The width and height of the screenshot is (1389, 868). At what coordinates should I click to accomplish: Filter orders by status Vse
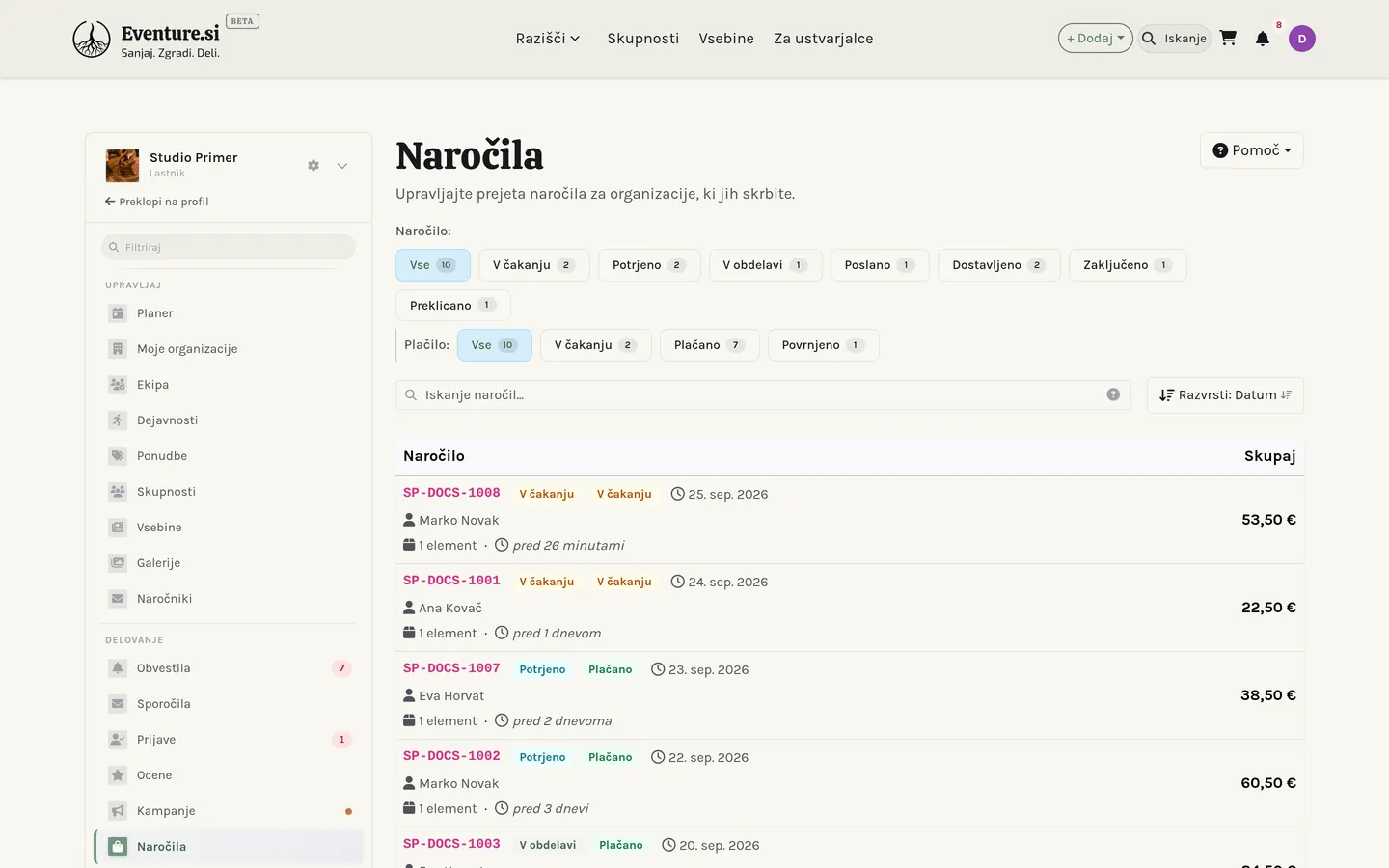pyautogui.click(x=433, y=265)
